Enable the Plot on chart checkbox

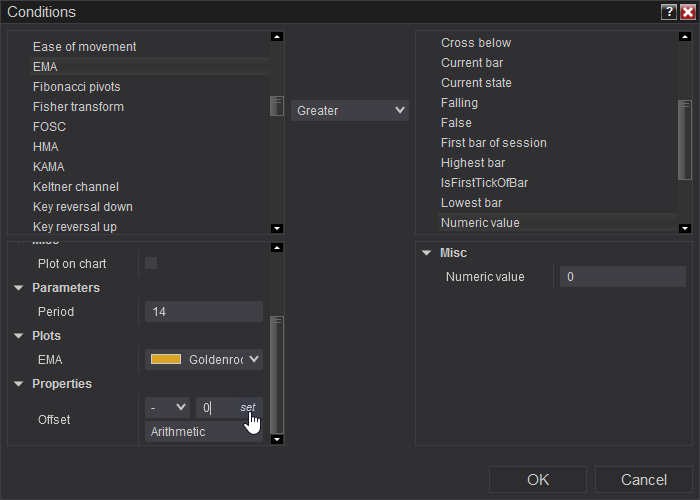[151, 263]
